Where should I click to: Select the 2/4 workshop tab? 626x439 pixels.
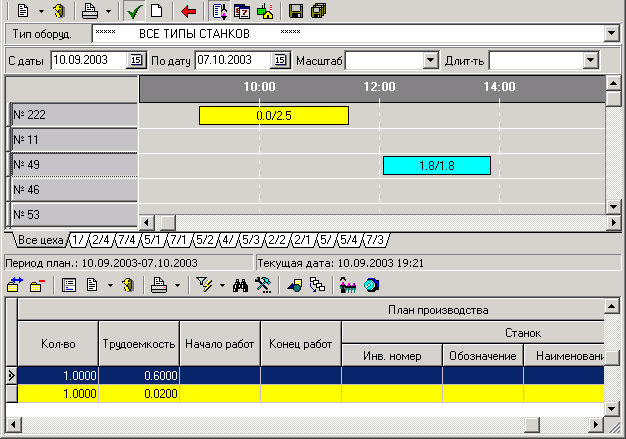point(101,240)
